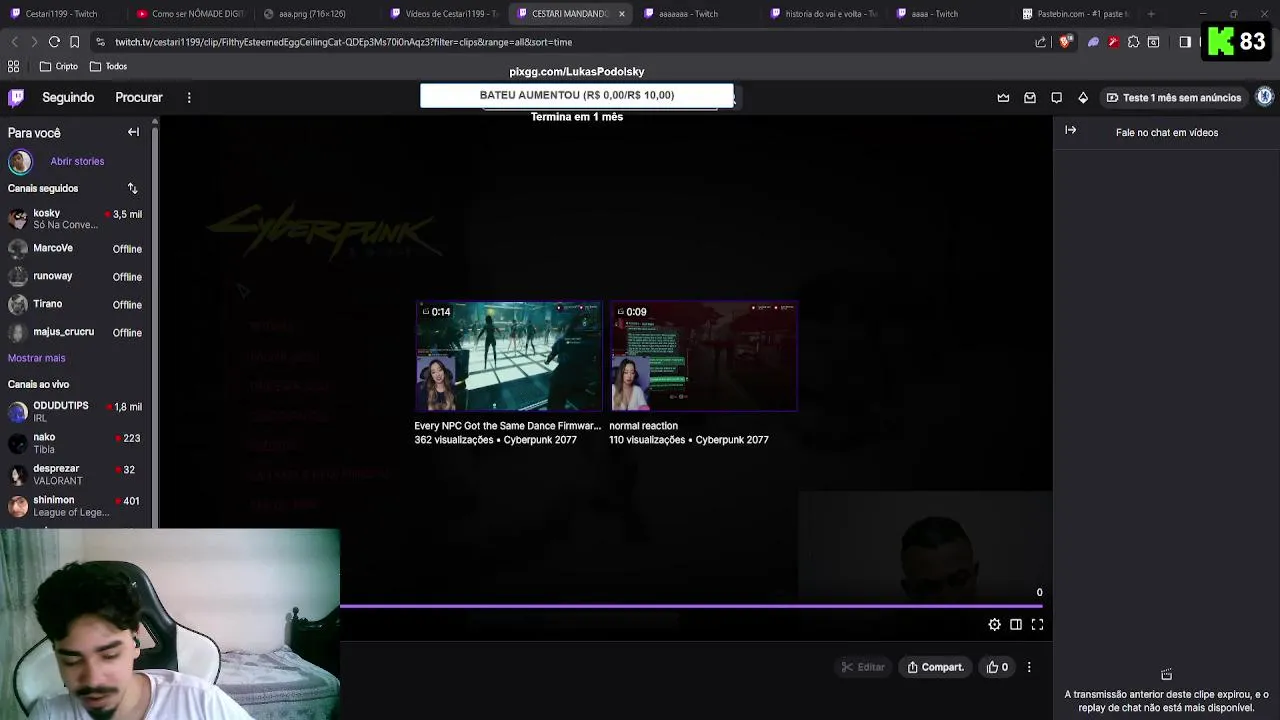This screenshot has width=1280, height=720.
Task: Open kosky followed channel
Action: (x=76, y=219)
